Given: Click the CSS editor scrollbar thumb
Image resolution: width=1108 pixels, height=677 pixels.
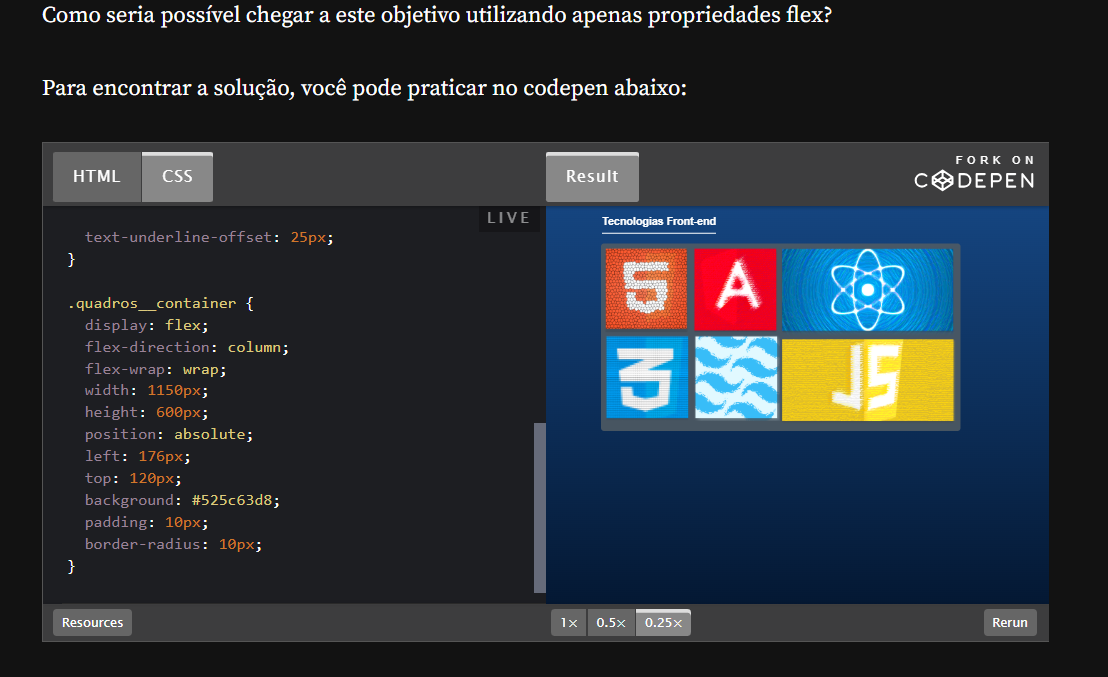Looking at the screenshot, I should pyautogui.click(x=540, y=507).
